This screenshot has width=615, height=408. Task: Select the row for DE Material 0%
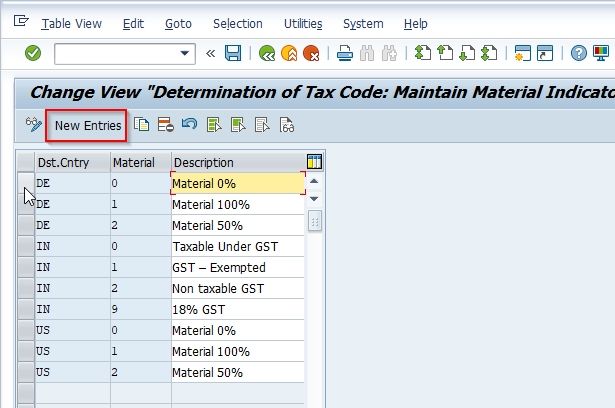pyautogui.click(x=26, y=184)
